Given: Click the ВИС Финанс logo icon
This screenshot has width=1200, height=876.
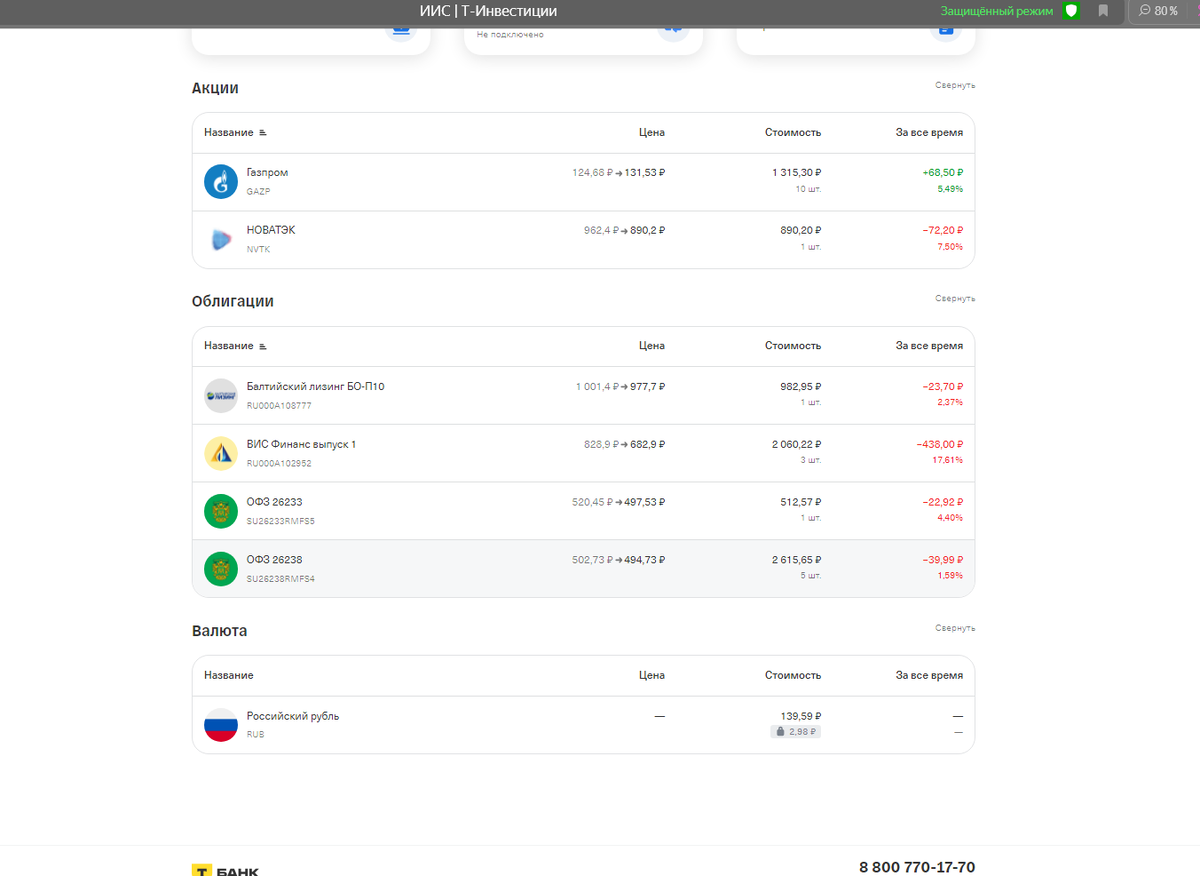Looking at the screenshot, I should pyautogui.click(x=221, y=453).
